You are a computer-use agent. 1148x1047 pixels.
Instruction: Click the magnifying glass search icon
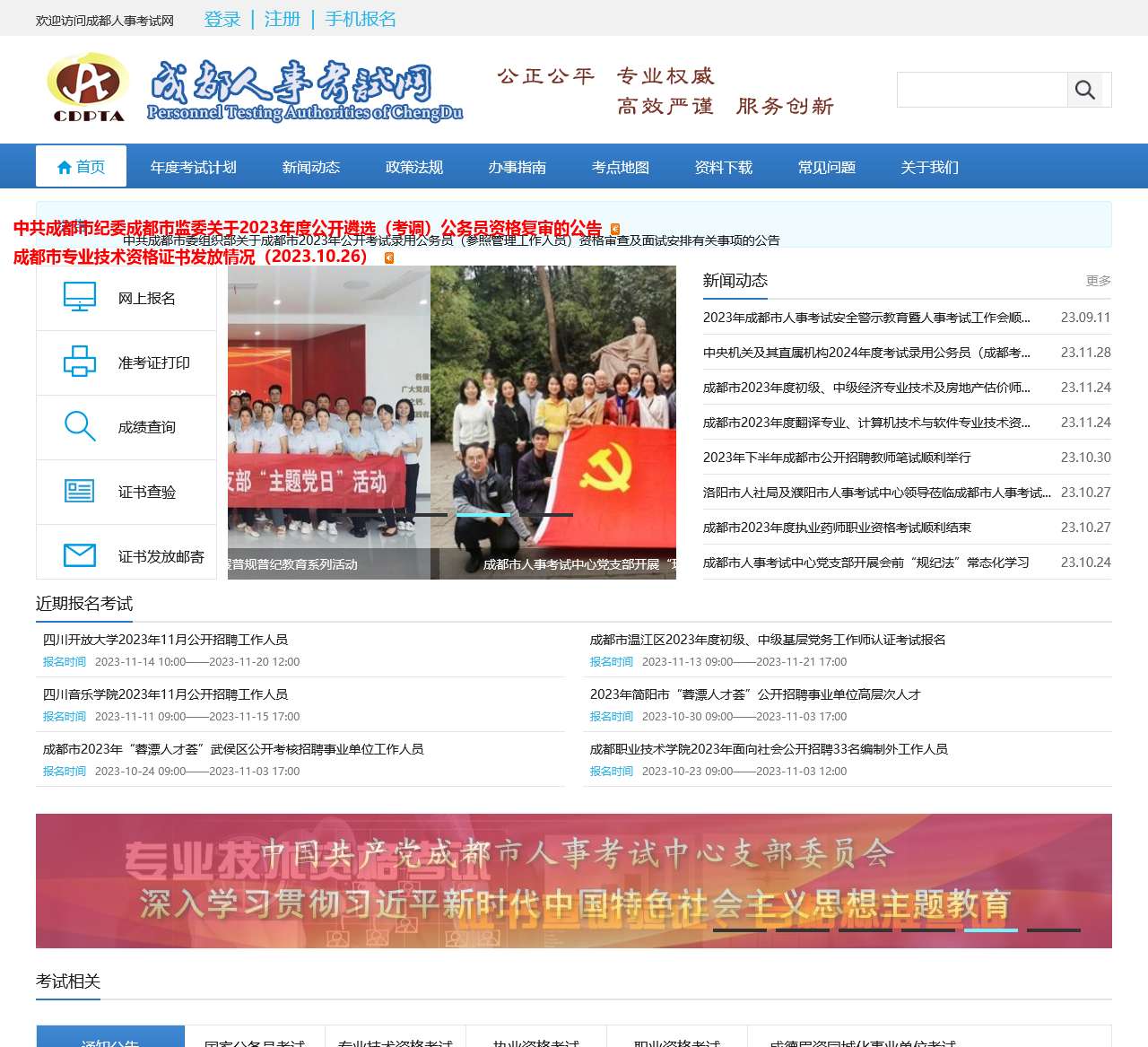tap(1086, 90)
